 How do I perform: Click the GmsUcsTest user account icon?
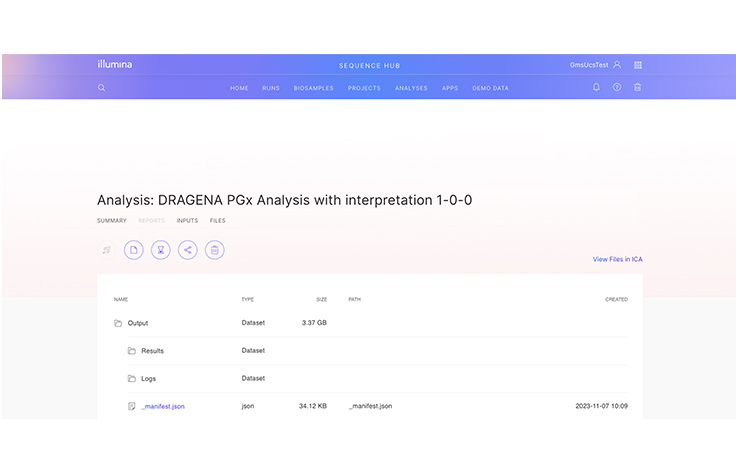click(x=617, y=65)
